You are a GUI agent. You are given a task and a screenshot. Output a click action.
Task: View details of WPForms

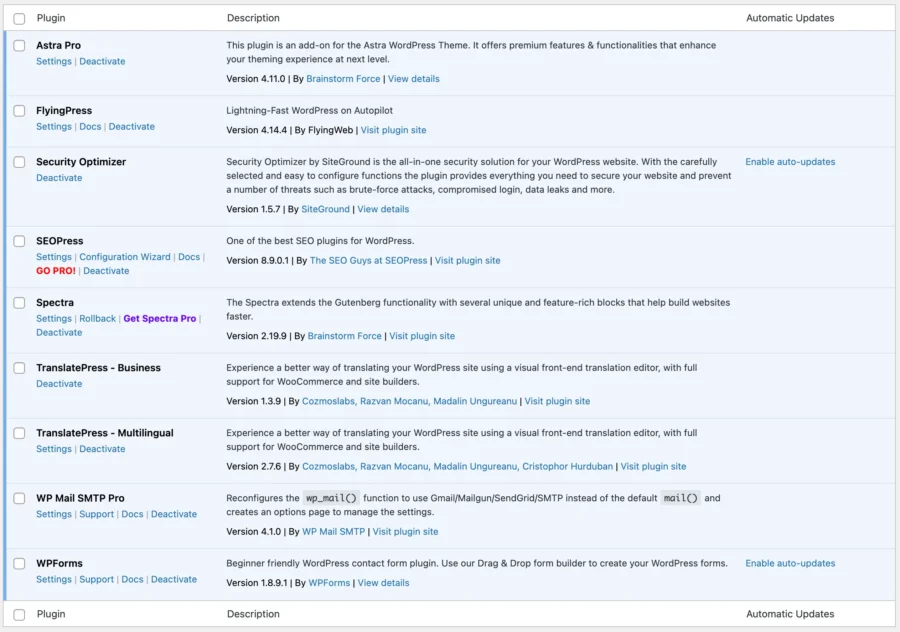[383, 583]
